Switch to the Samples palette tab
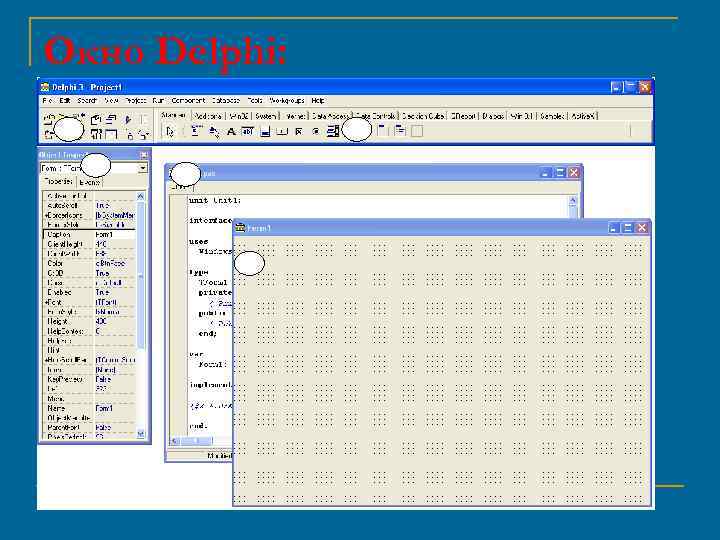The image size is (720, 540). tap(552, 116)
